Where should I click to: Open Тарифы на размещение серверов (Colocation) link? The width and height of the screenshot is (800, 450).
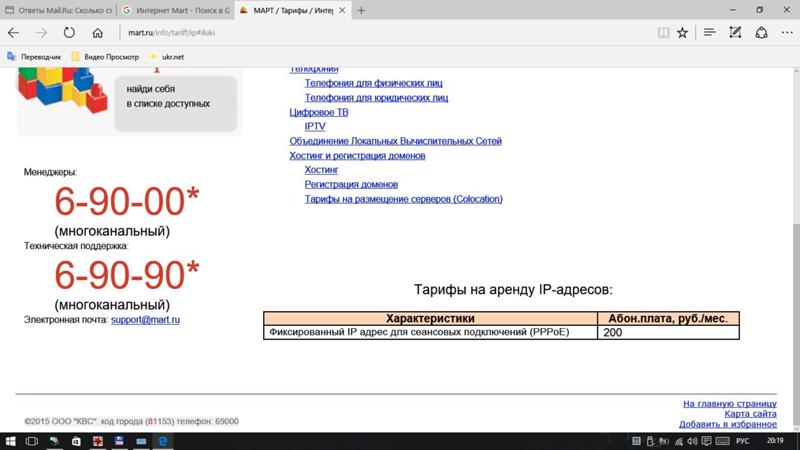point(404,199)
